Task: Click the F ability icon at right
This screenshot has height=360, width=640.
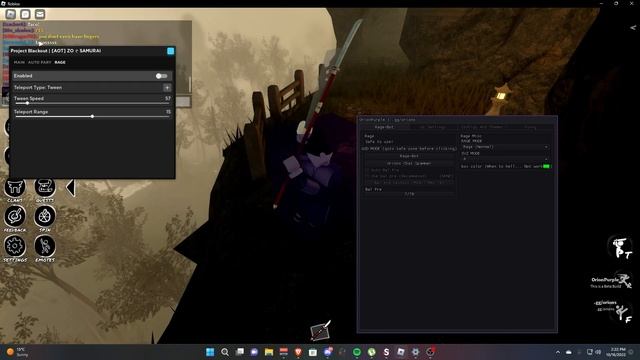Action: click(x=622, y=312)
